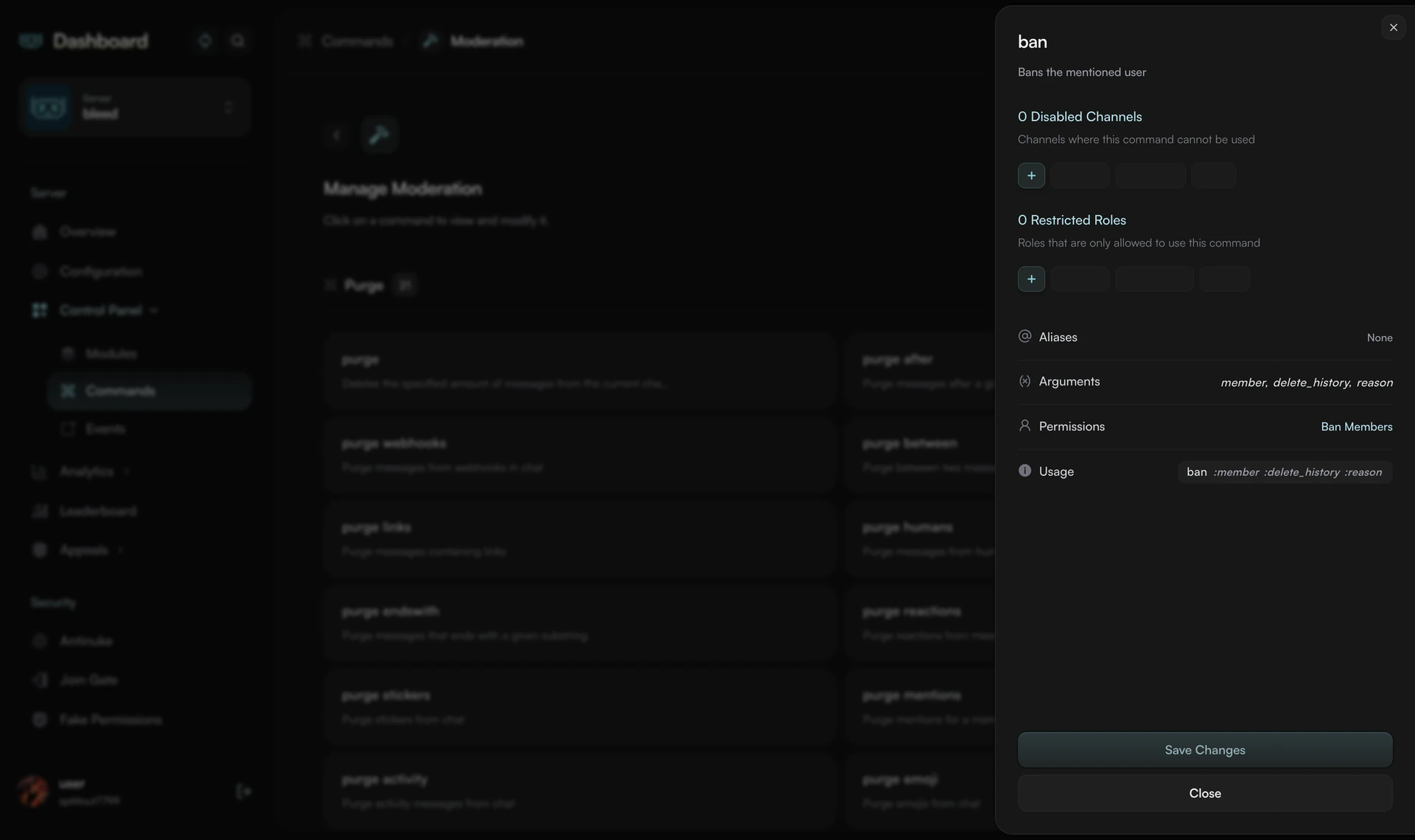Open Leaderboard in the sidebar
This screenshot has width=1415, height=840.
tap(97, 511)
